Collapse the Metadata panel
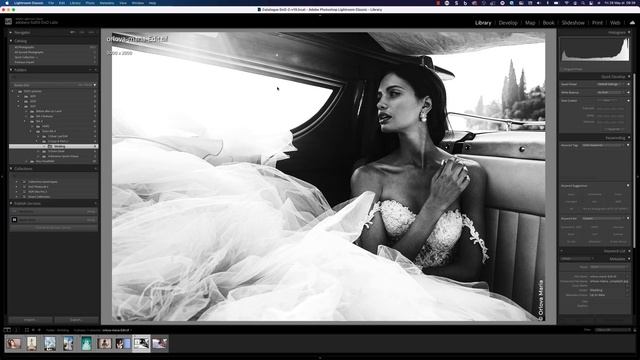 [629, 259]
